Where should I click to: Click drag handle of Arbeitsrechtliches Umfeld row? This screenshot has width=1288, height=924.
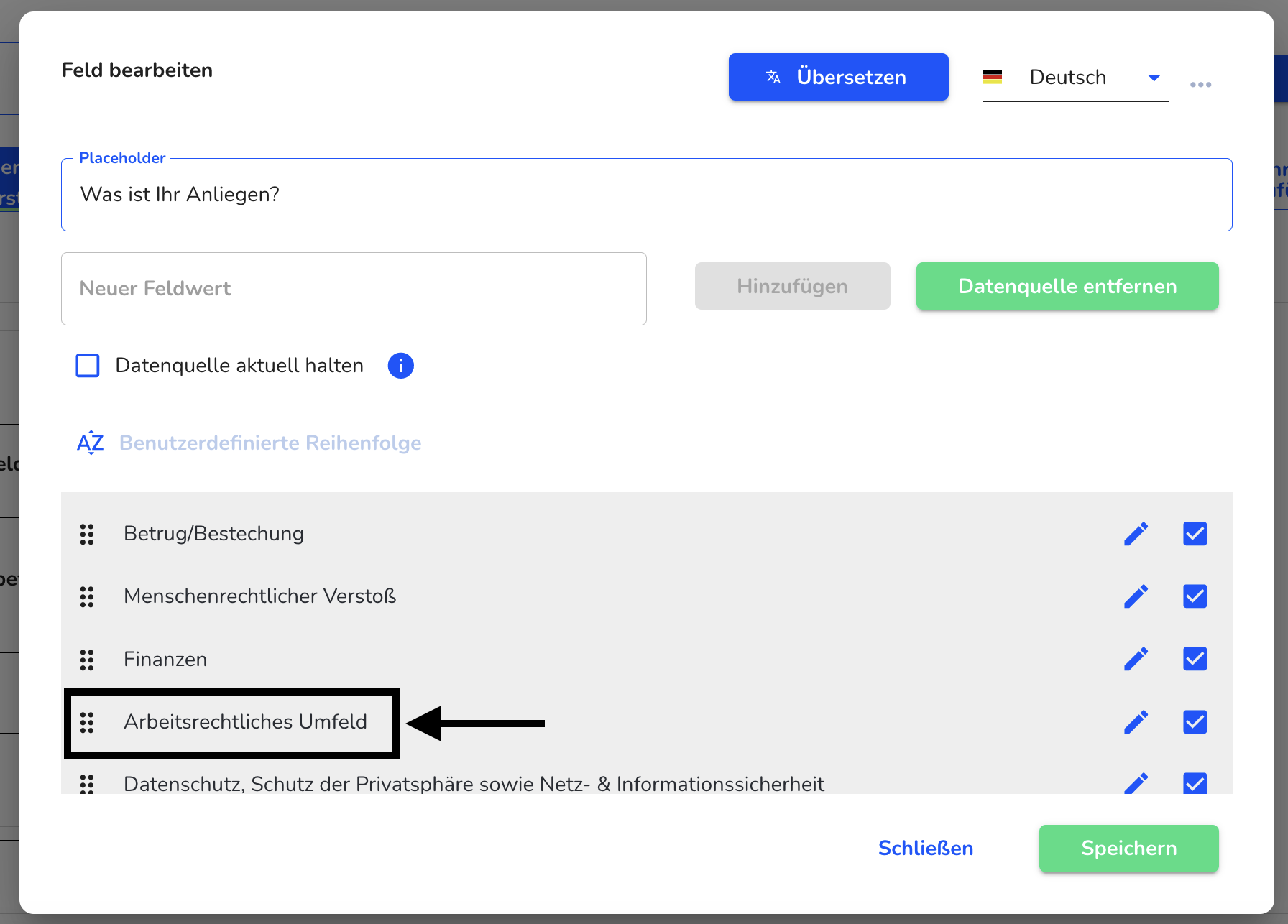tap(87, 722)
